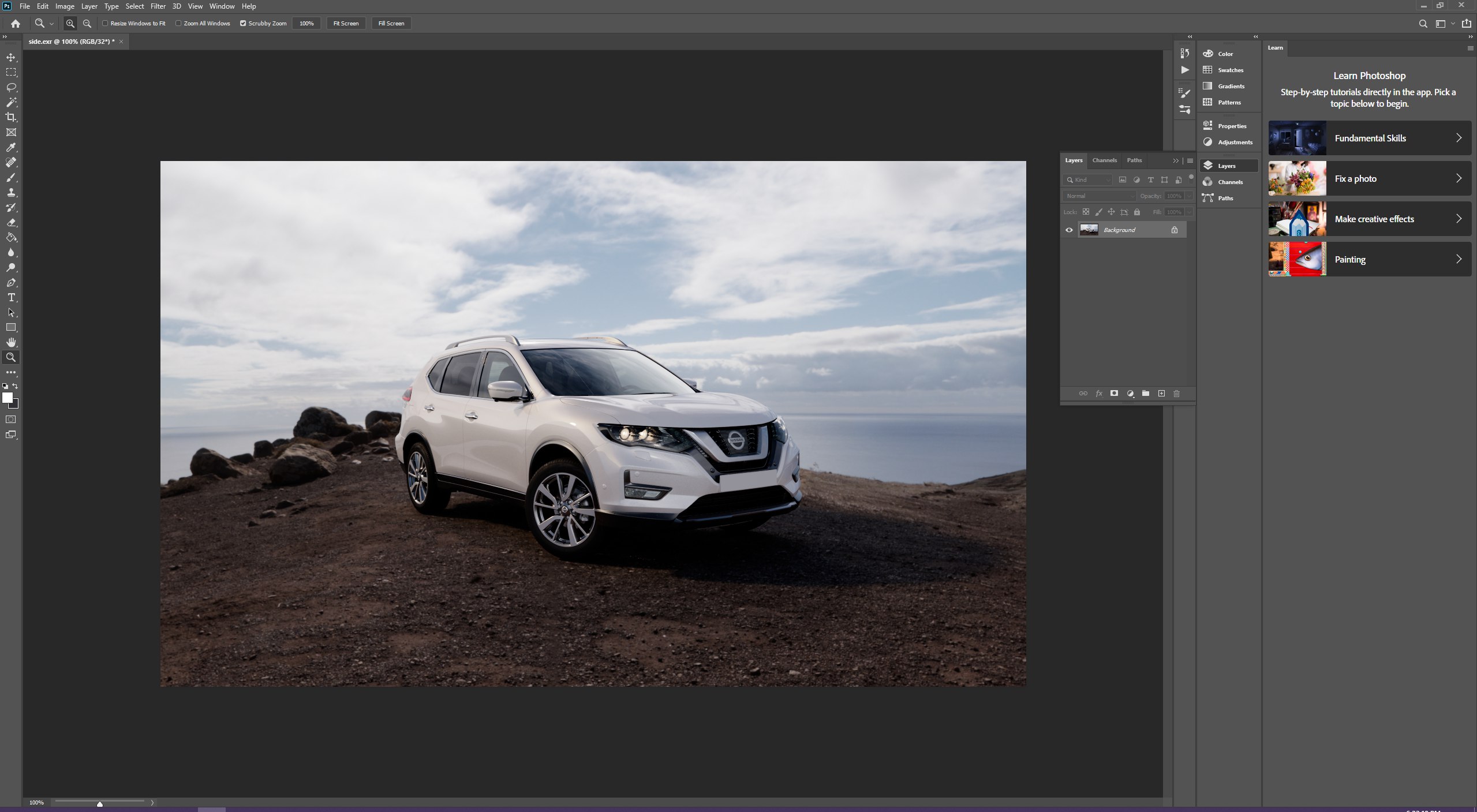Image resolution: width=1477 pixels, height=812 pixels.
Task: Select the Lasso tool
Action: tap(11, 88)
